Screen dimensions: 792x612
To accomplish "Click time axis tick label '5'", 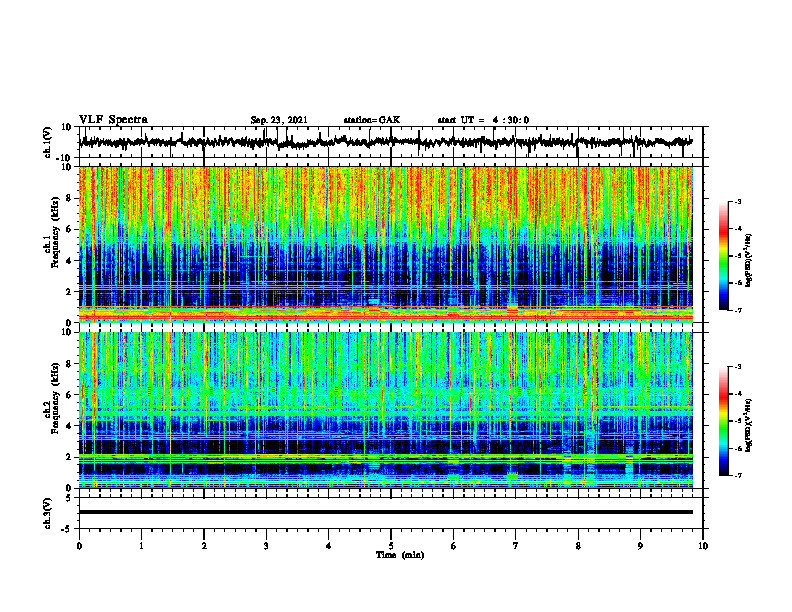I will tap(391, 546).
